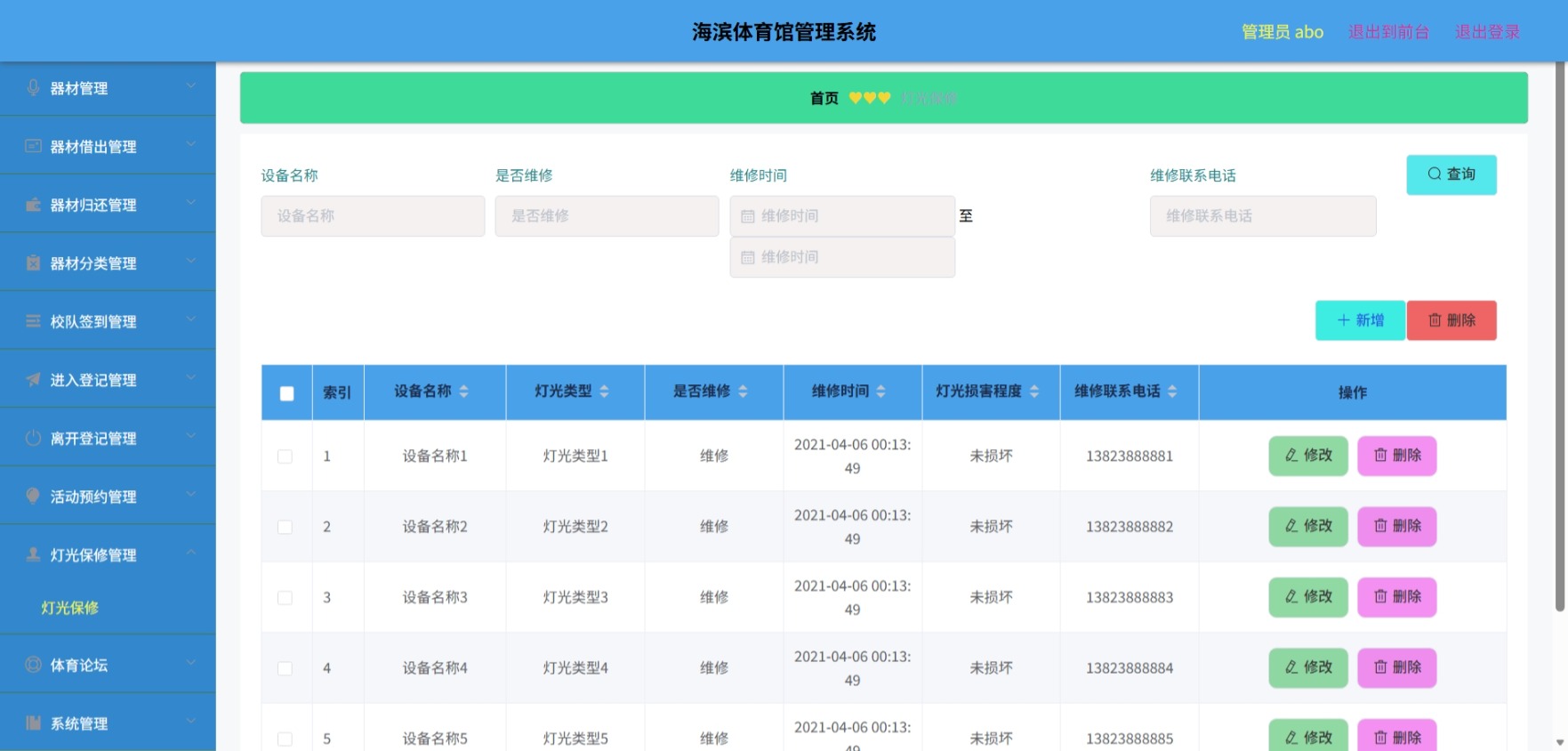Click the scrollbar down arrow
Screen dimensions: 1568x751
pyautogui.click(x=1559, y=741)
